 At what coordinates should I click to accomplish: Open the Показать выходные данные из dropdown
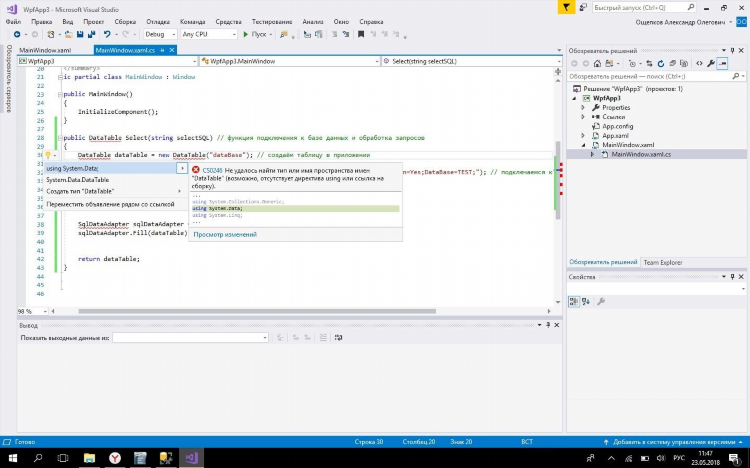pyautogui.click(x=190, y=337)
